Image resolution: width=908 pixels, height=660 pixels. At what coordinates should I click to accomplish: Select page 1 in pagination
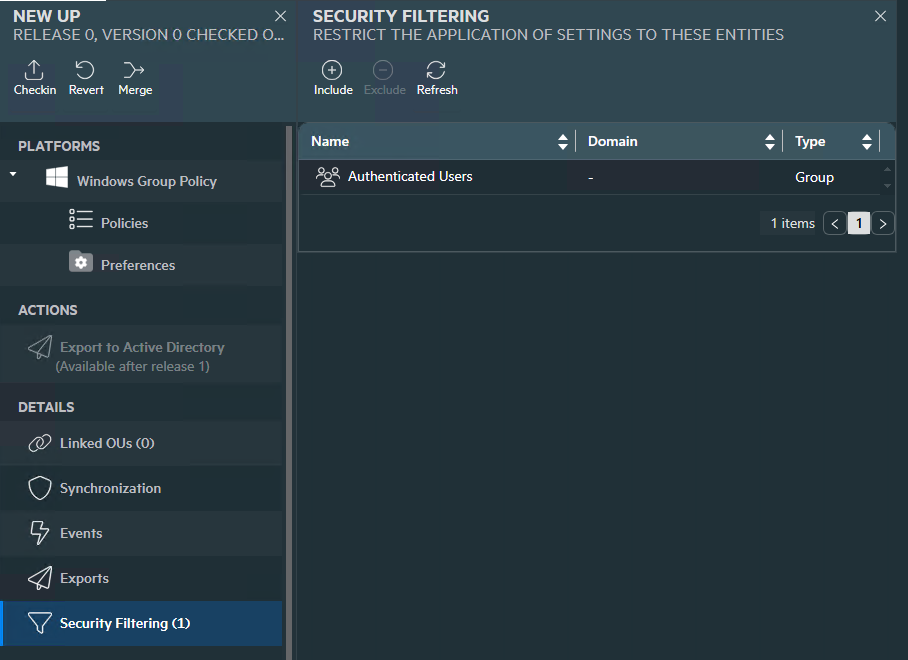pos(858,223)
